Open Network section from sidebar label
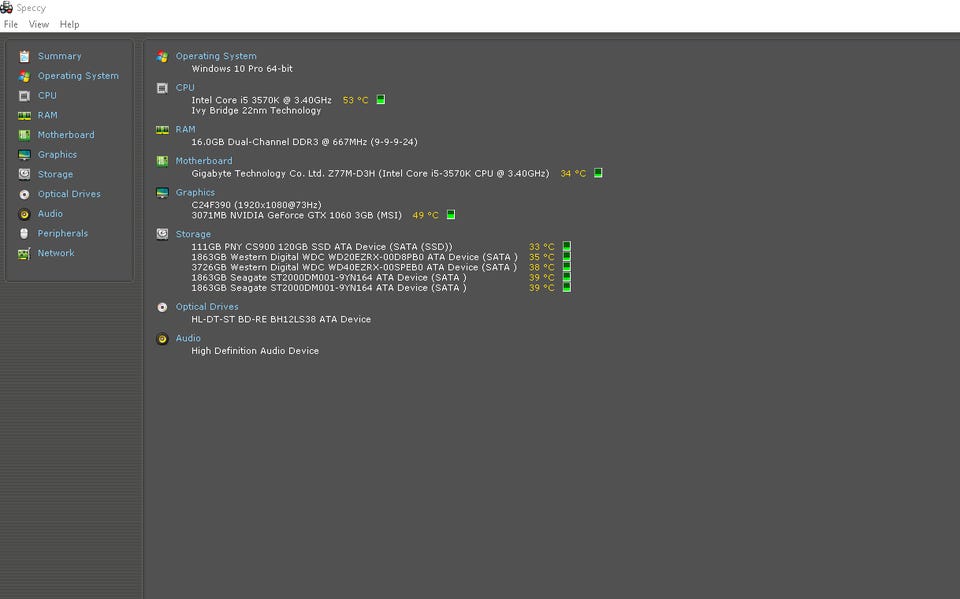This screenshot has width=960, height=599. point(56,252)
